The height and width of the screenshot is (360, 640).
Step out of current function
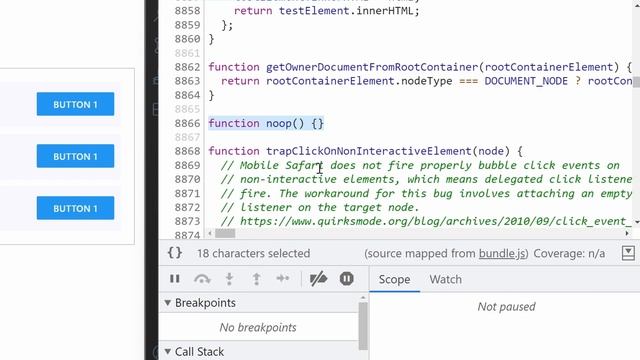click(256, 279)
